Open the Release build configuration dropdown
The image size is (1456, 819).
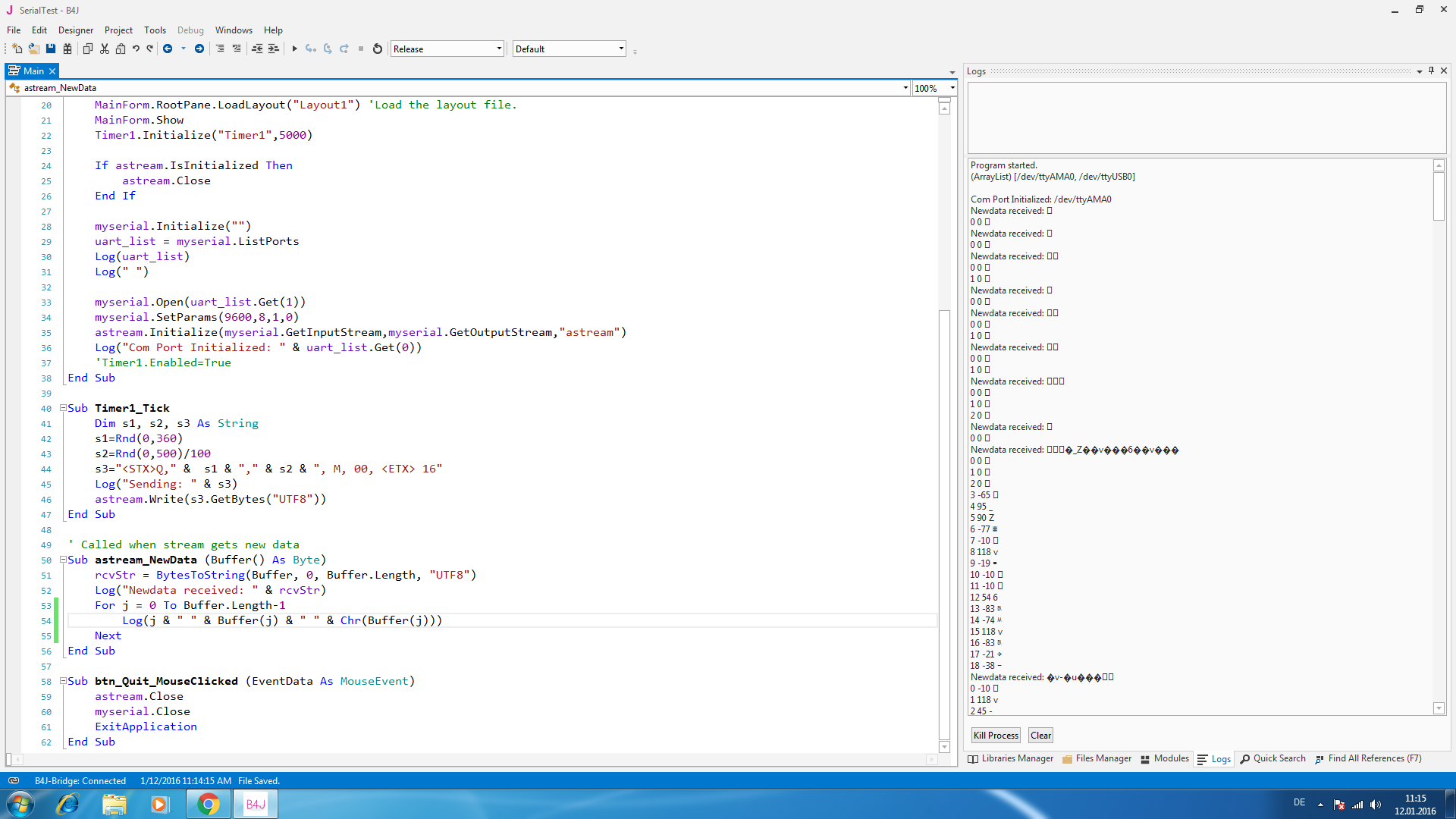coord(499,49)
